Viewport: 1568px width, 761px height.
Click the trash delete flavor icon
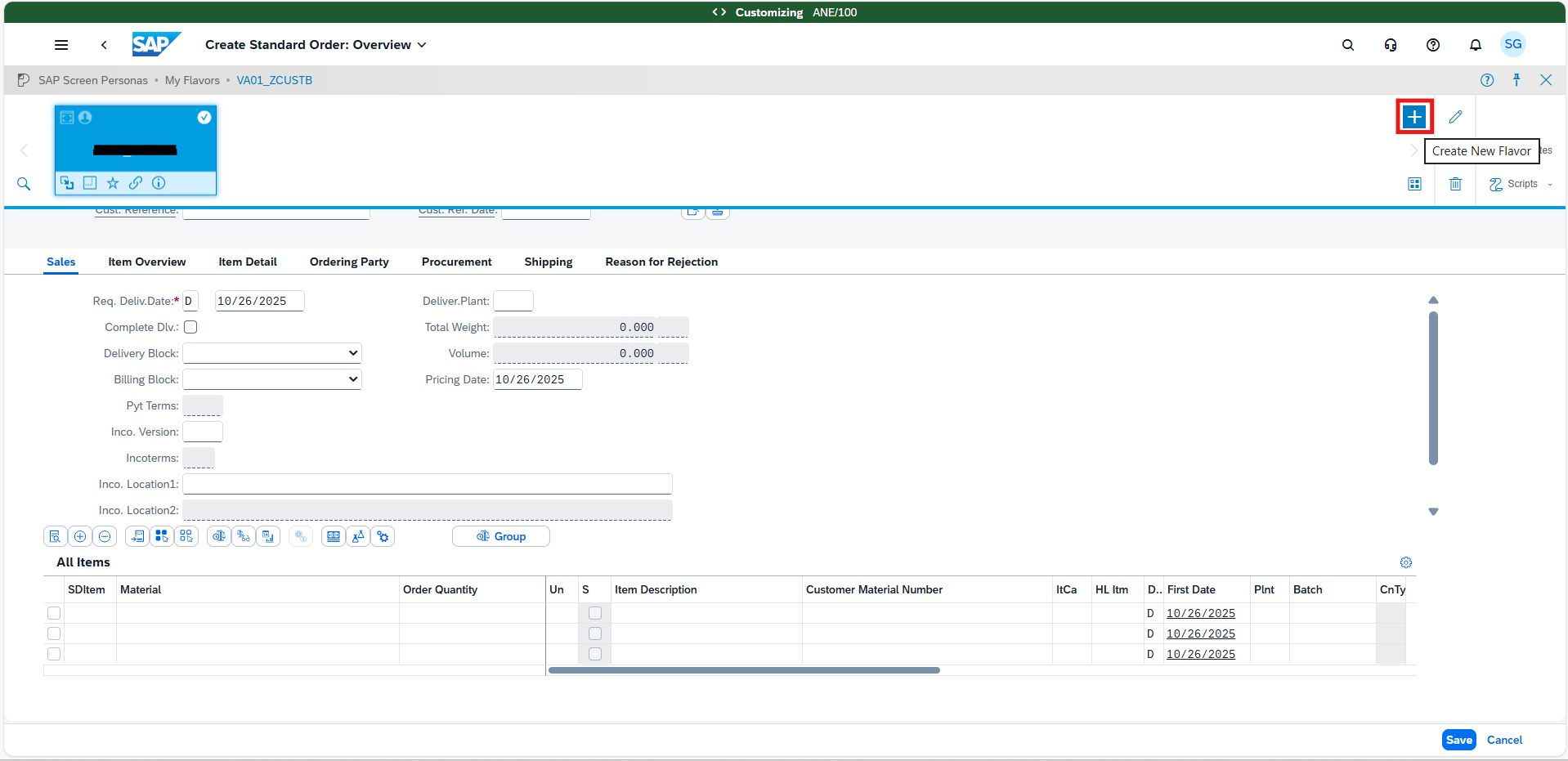click(1455, 184)
